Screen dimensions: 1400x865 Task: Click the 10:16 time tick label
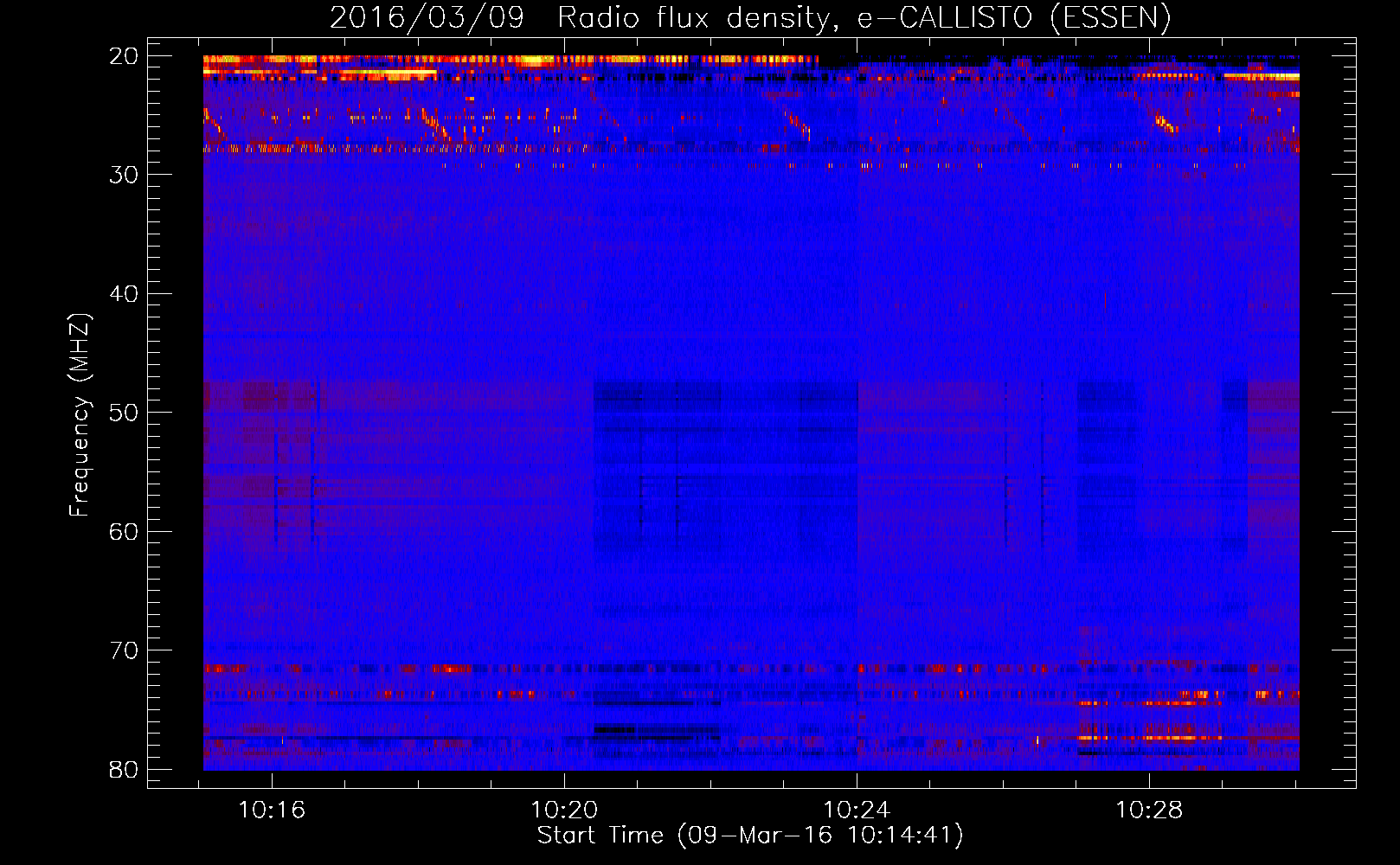[x=272, y=811]
